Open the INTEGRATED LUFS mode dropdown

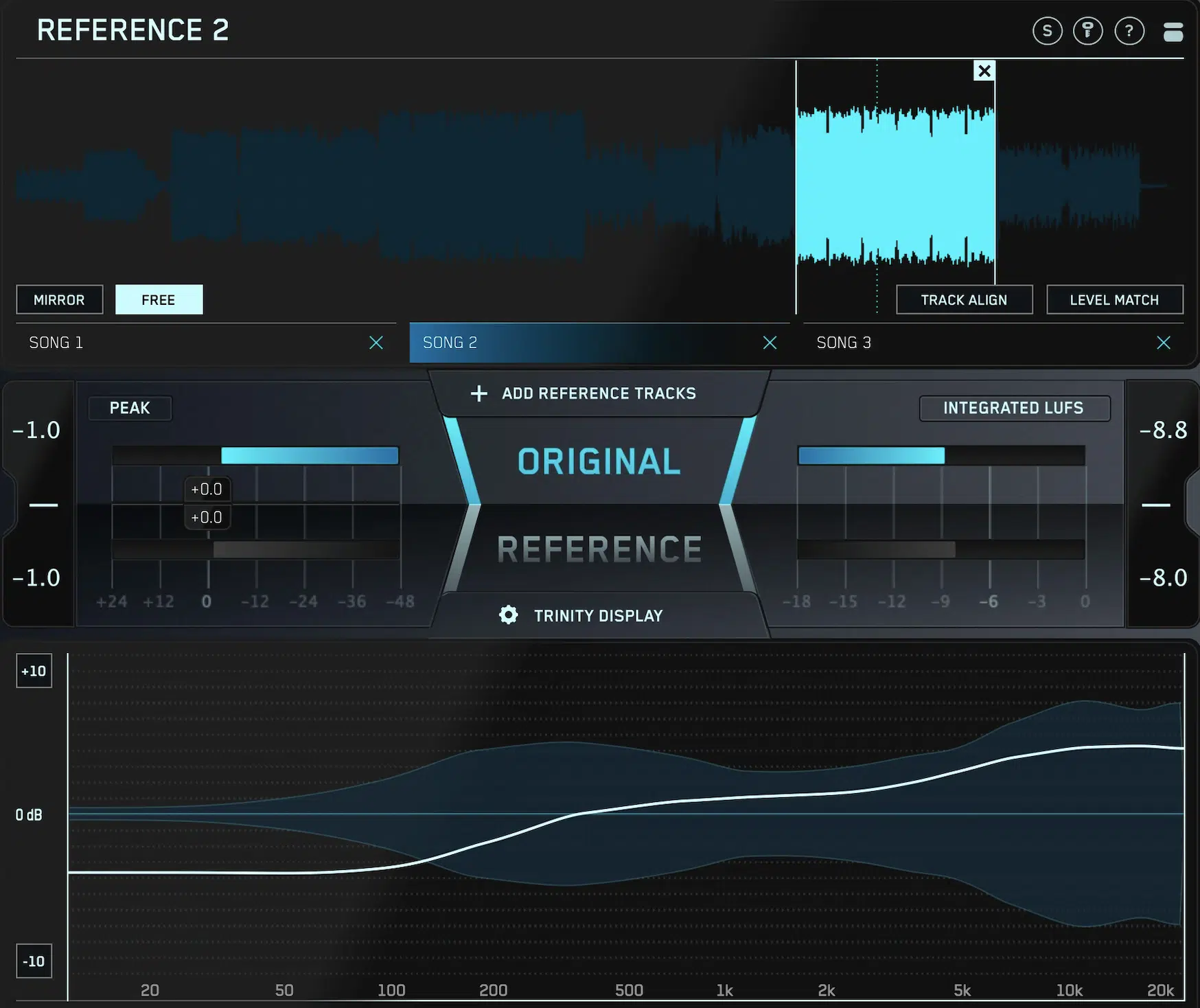pos(1014,408)
